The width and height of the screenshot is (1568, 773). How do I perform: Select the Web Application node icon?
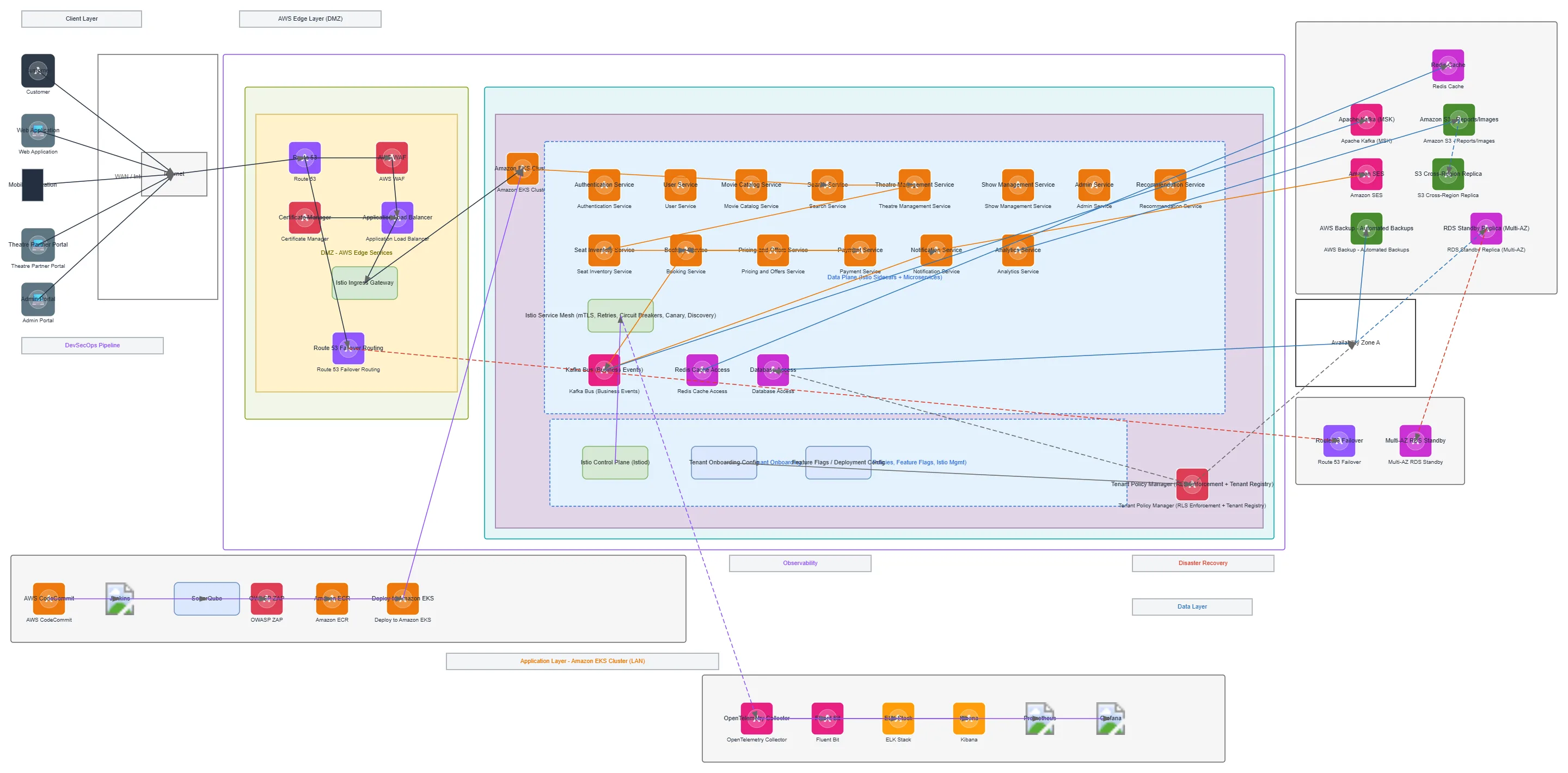point(38,130)
